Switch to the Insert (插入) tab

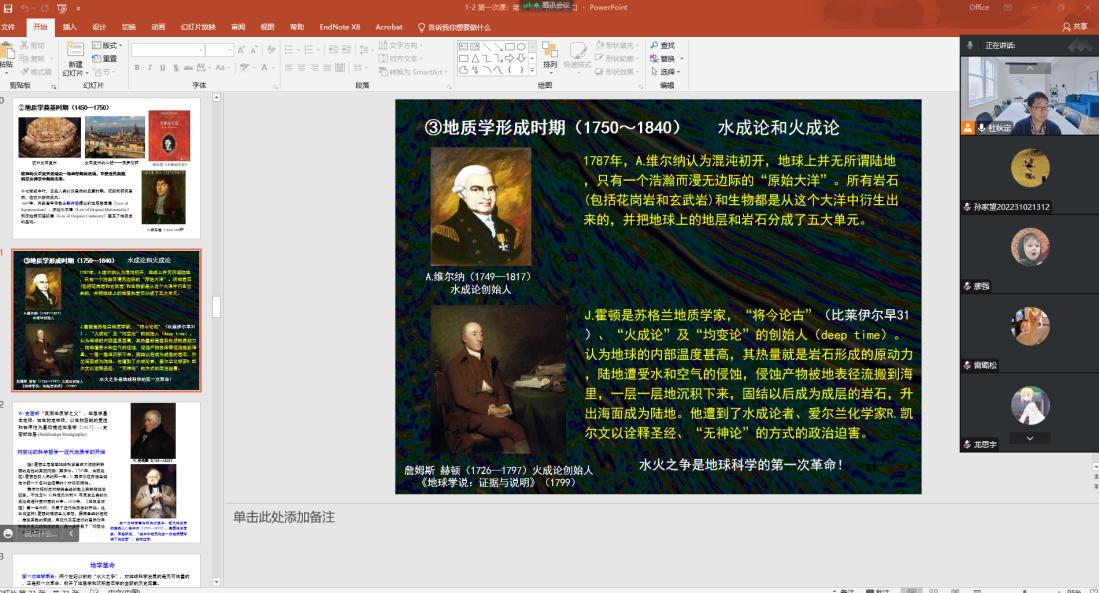pyautogui.click(x=69, y=27)
